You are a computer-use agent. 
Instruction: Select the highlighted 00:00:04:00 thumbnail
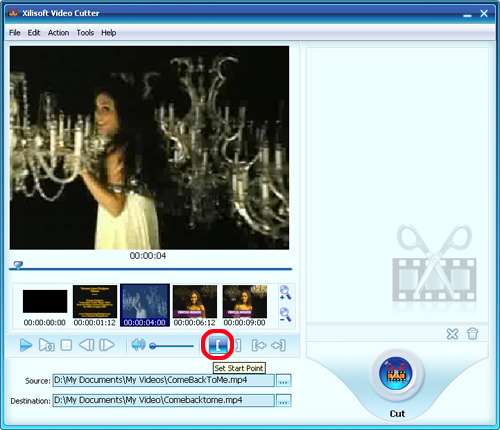click(145, 305)
